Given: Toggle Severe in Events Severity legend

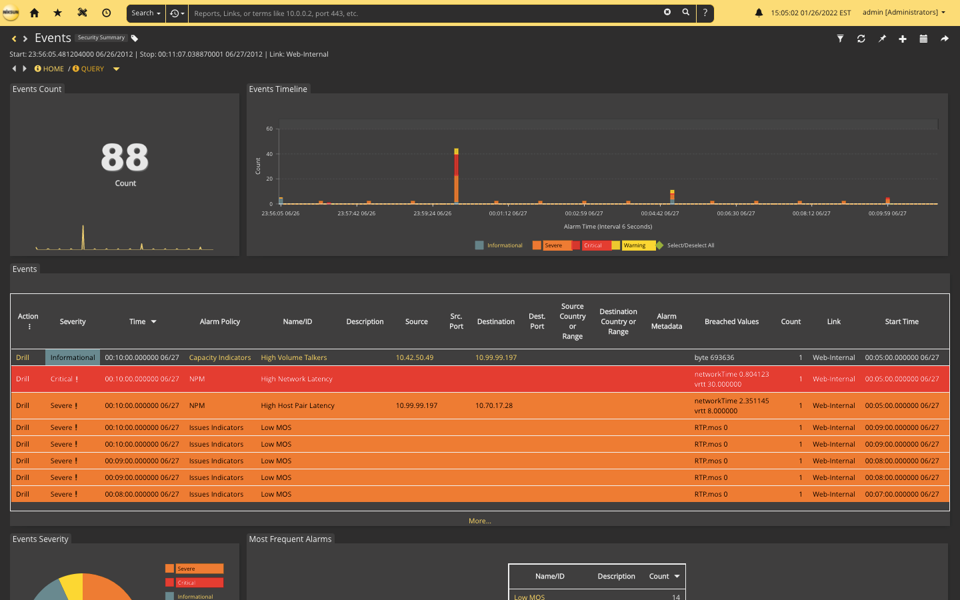Looking at the screenshot, I should 199,569.
